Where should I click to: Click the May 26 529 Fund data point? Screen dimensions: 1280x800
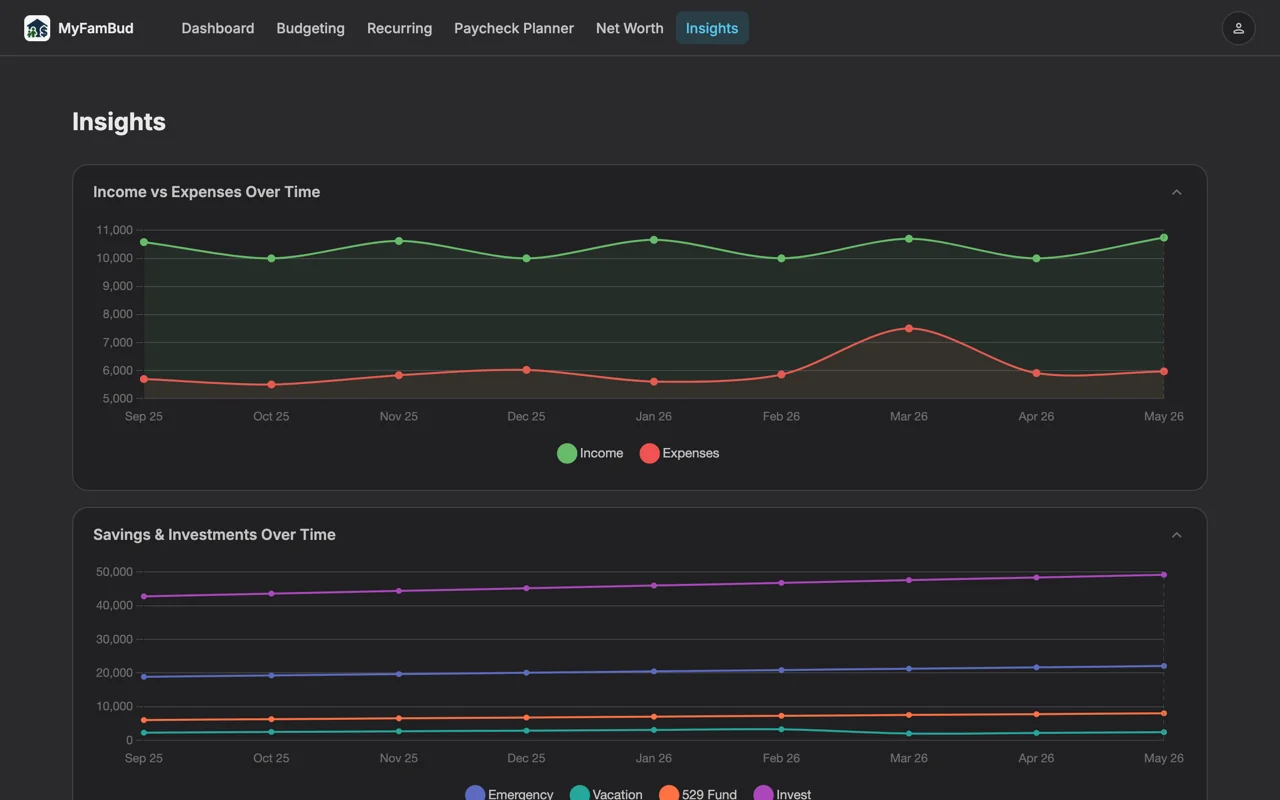coord(1164,713)
